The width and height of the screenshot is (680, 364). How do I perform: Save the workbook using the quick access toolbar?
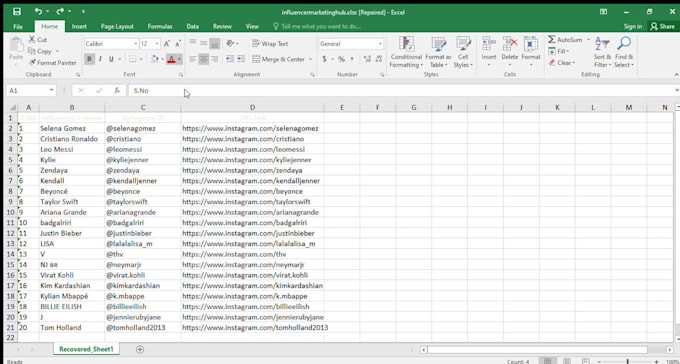[x=16, y=12]
